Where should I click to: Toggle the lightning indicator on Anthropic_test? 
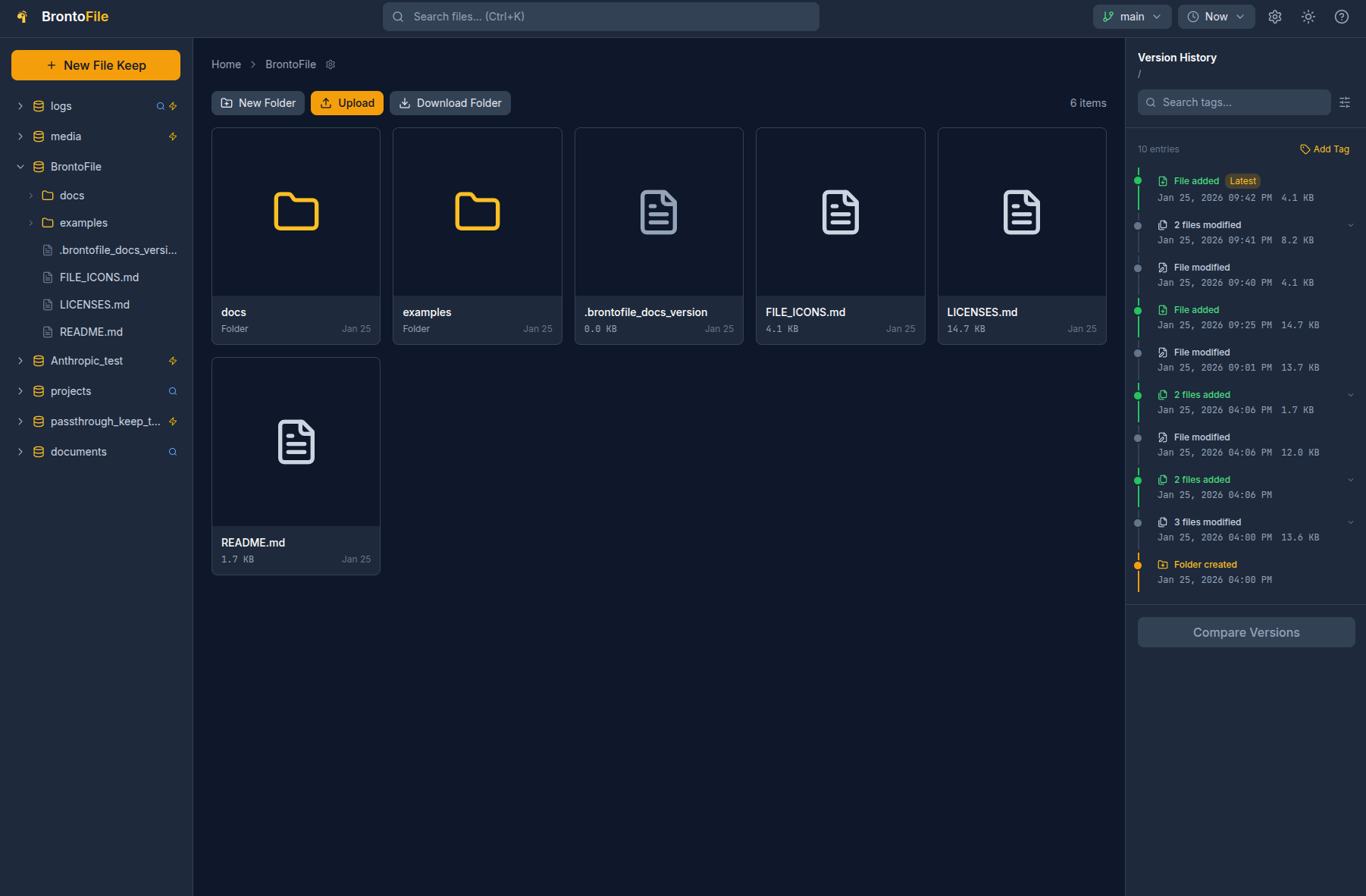click(x=173, y=361)
